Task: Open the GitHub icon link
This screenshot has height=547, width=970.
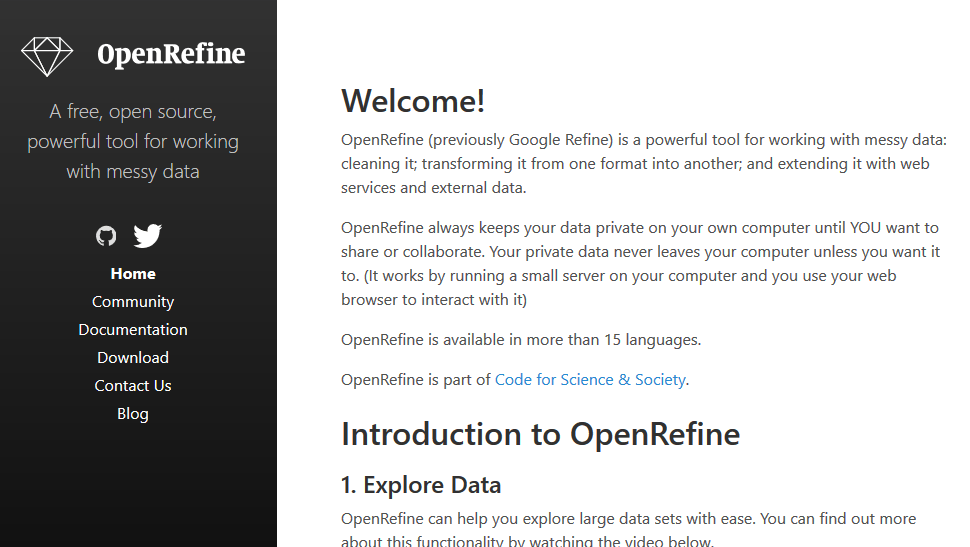Action: tap(106, 236)
